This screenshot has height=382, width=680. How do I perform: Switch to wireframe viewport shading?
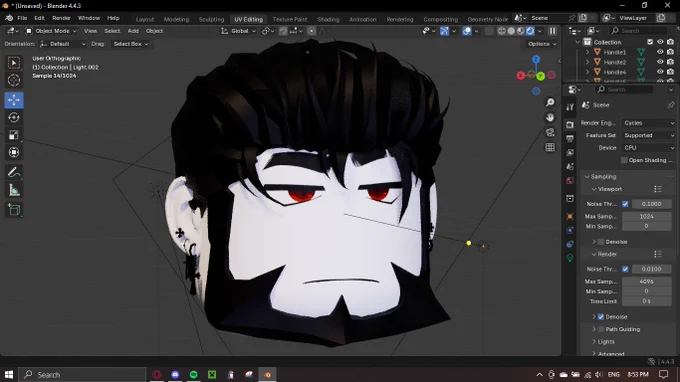pyautogui.click(x=502, y=31)
